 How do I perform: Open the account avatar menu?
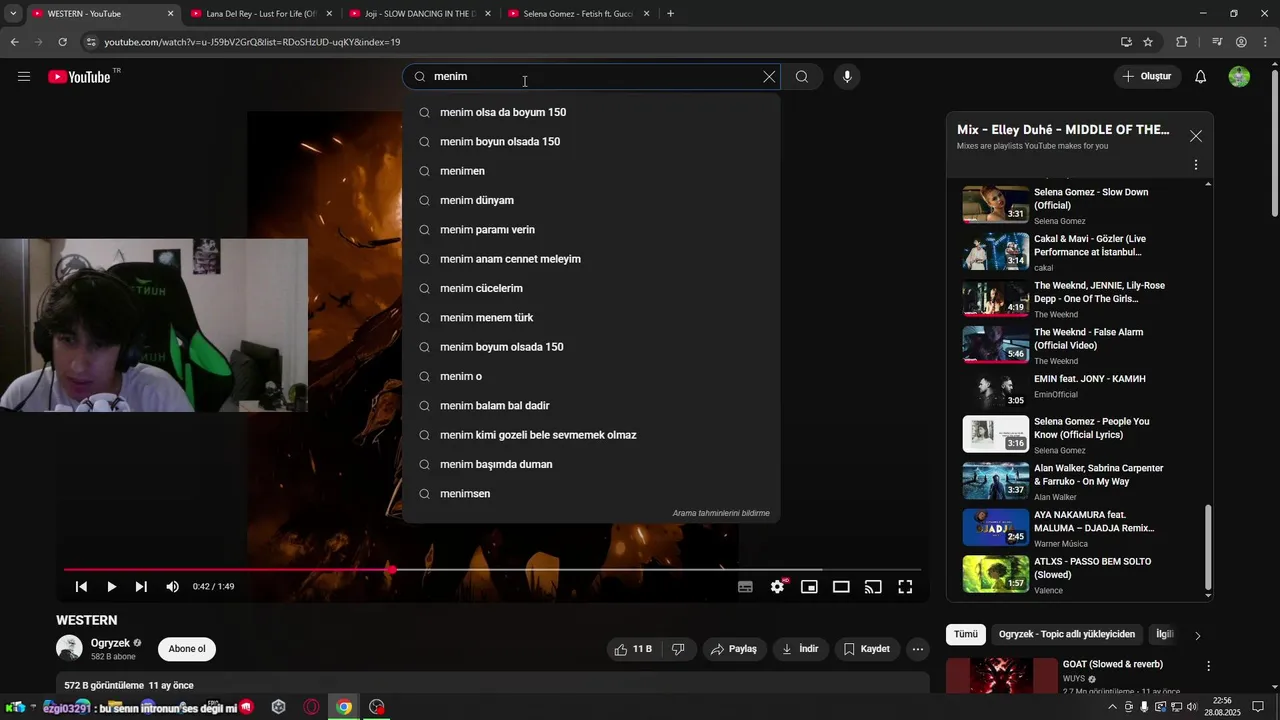[1239, 77]
